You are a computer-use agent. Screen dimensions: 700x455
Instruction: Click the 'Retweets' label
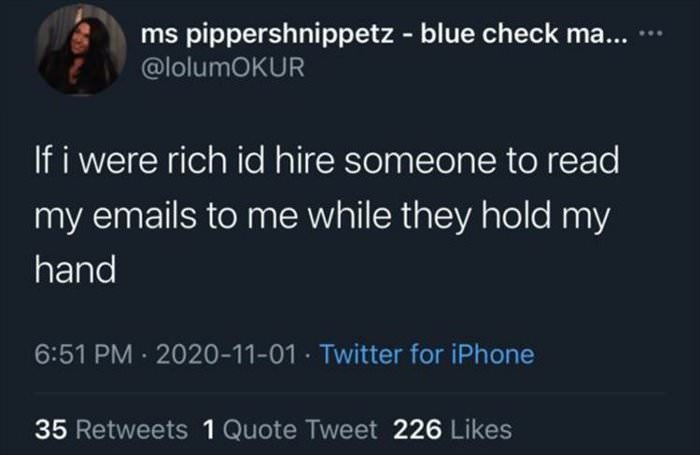click(x=129, y=430)
